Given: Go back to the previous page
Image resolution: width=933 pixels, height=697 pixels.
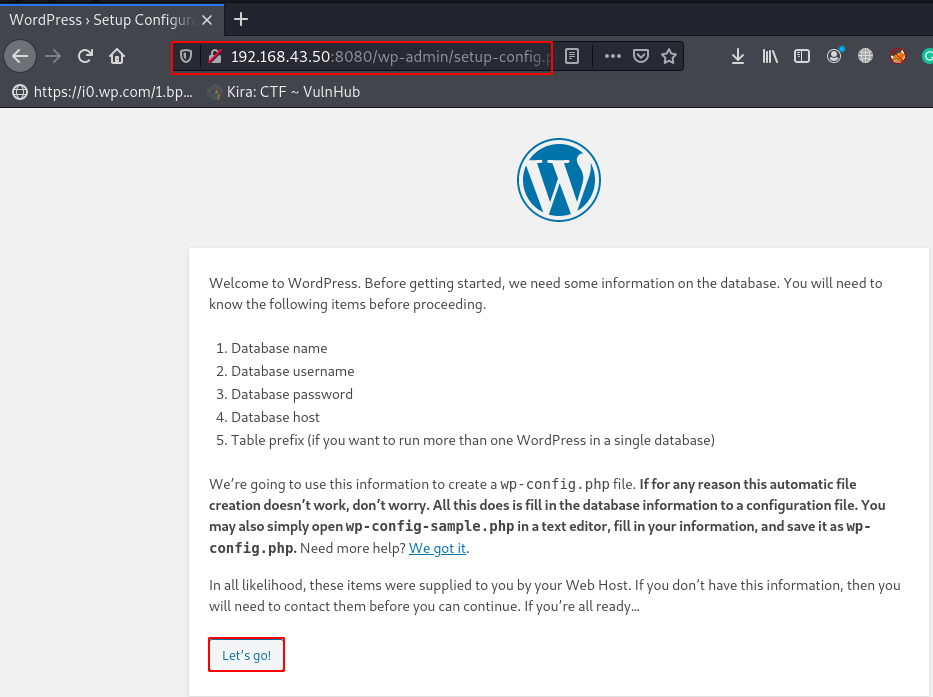Looking at the screenshot, I should (x=20, y=57).
